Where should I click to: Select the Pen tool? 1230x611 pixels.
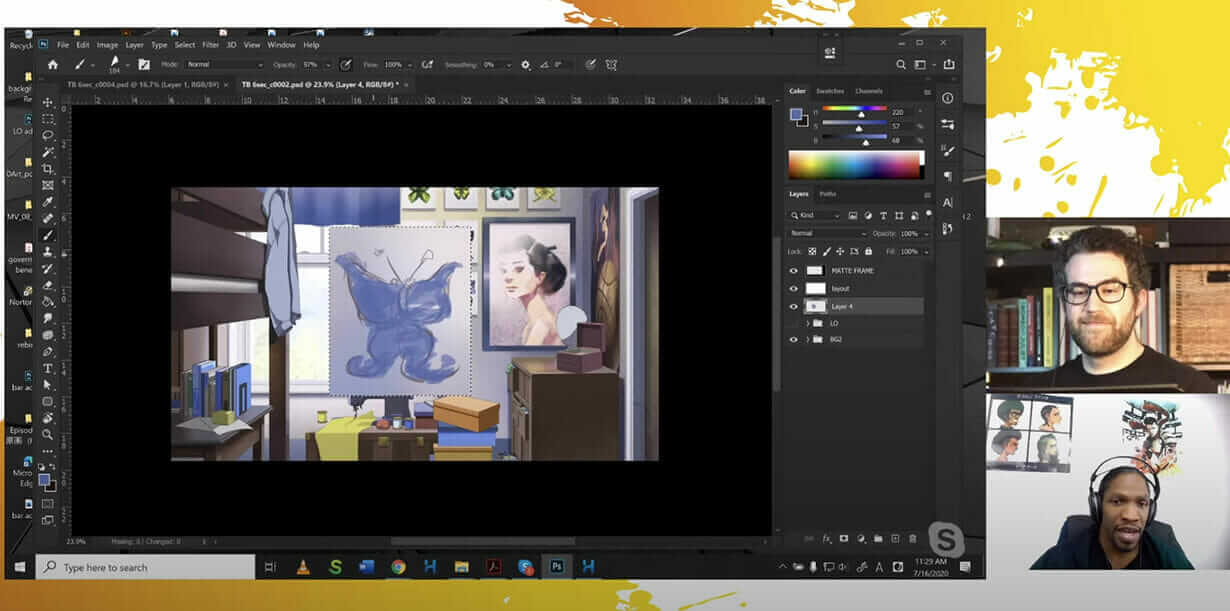pos(47,351)
